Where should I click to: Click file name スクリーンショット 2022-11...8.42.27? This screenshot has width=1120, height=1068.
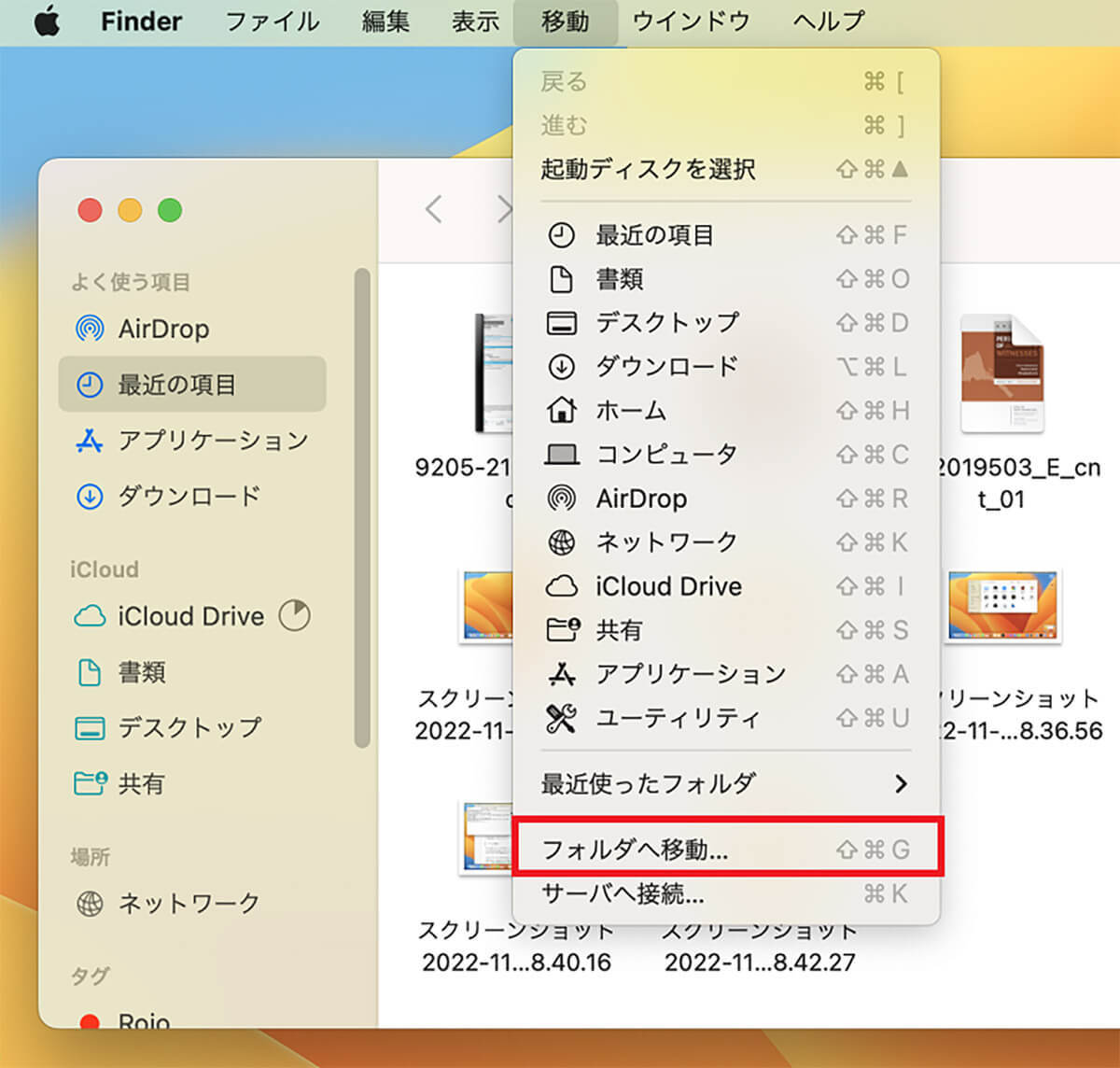[x=760, y=946]
